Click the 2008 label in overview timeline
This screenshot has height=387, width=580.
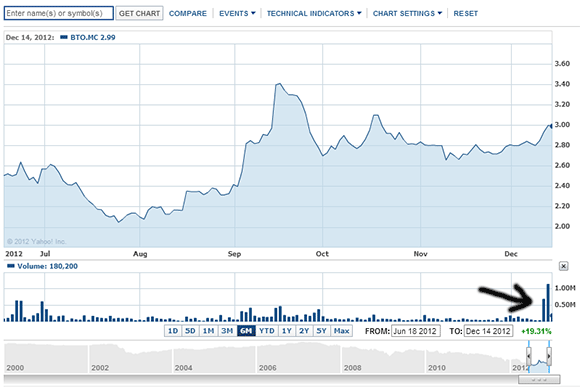tap(353, 368)
